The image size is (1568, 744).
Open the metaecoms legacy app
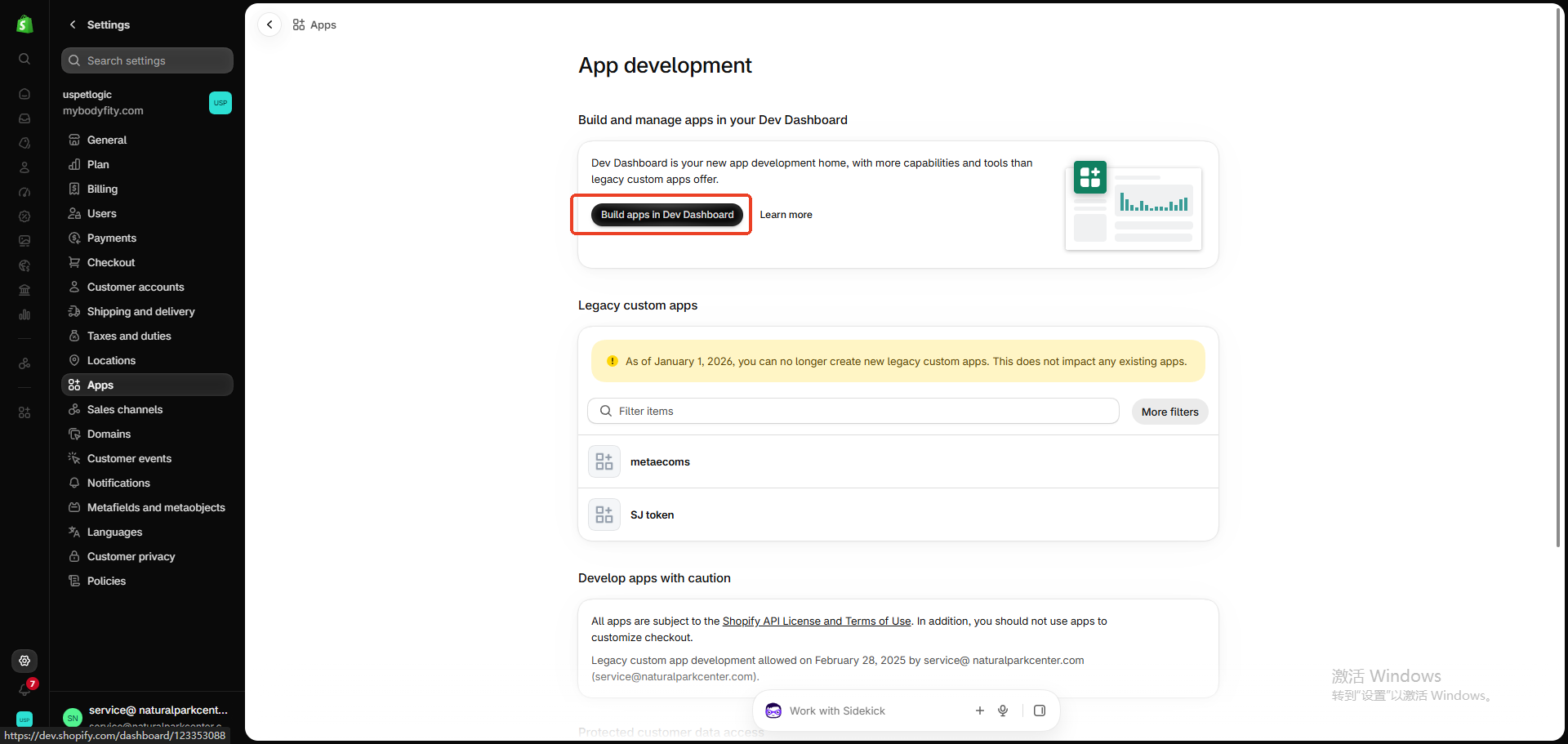coord(898,461)
